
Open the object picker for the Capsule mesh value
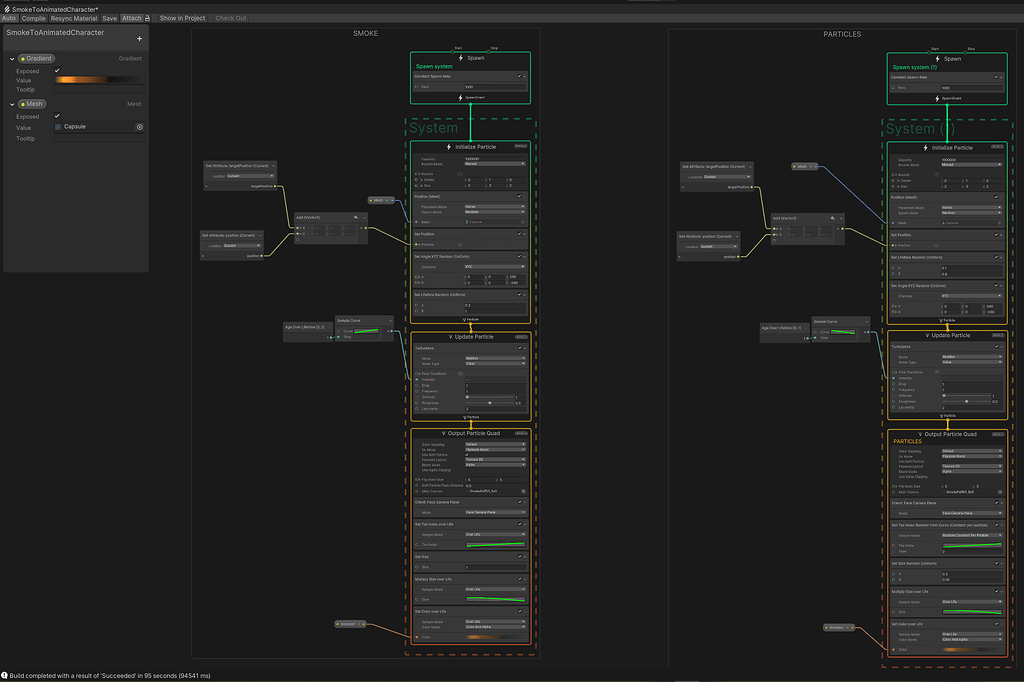[139, 127]
